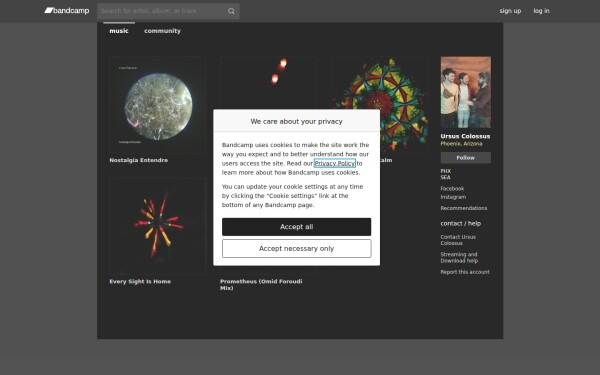The image size is (600, 375).
Task: Open the sign up link
Action: coord(510,11)
